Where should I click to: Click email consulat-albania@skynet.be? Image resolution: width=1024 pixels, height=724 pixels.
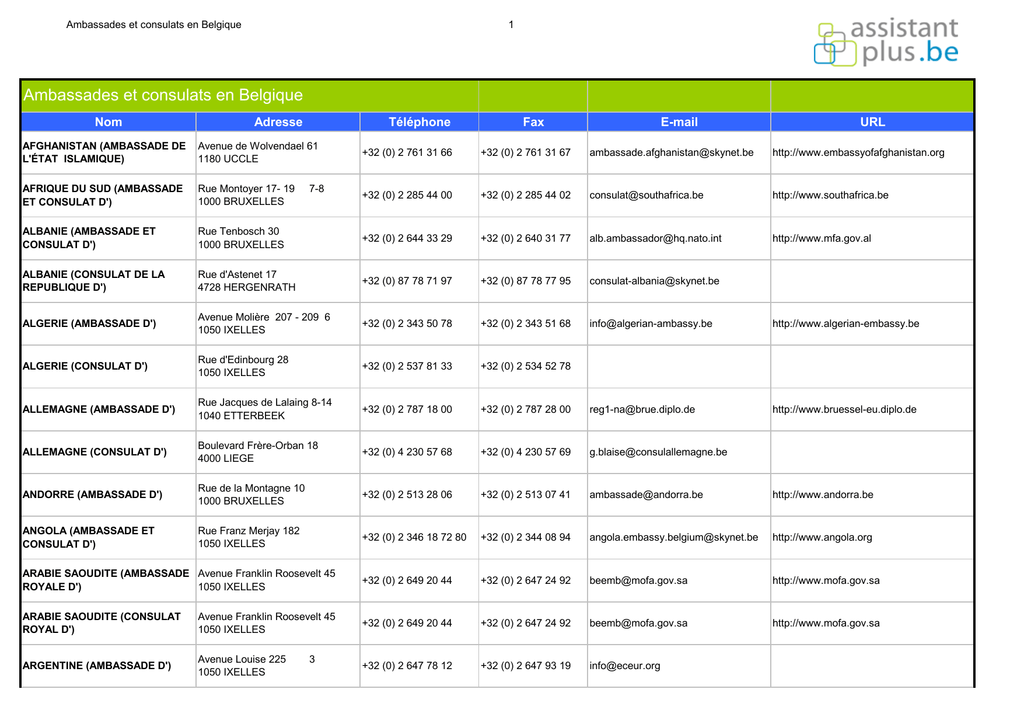[x=654, y=281]
